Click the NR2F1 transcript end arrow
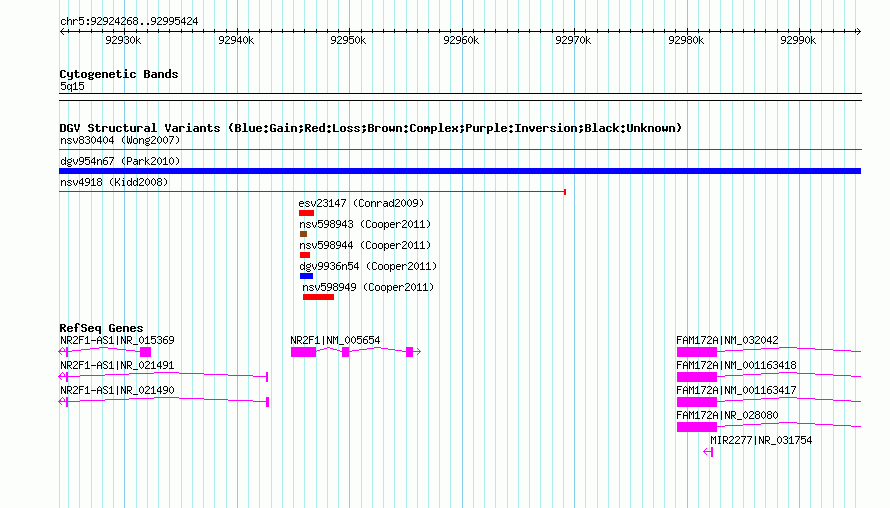Screen dimensions: 890x508 point(417,352)
